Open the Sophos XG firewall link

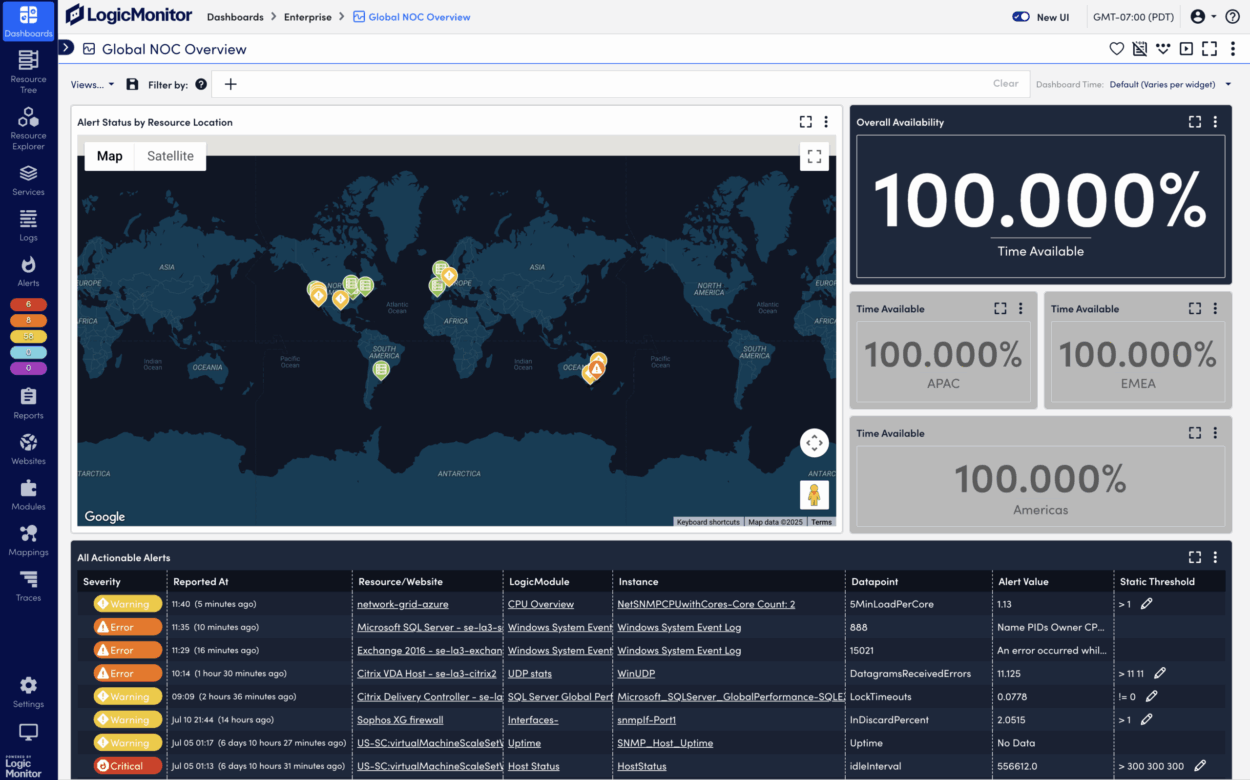click(x=400, y=720)
